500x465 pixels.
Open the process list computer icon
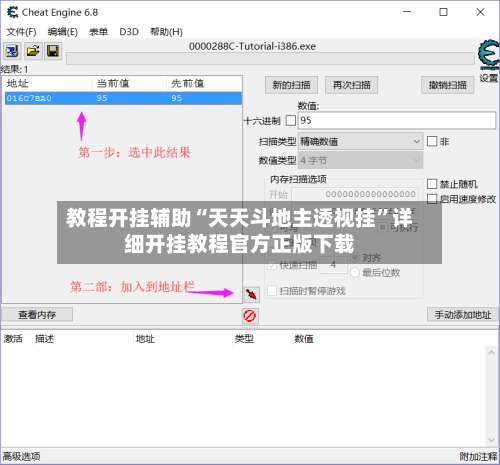click(12, 51)
